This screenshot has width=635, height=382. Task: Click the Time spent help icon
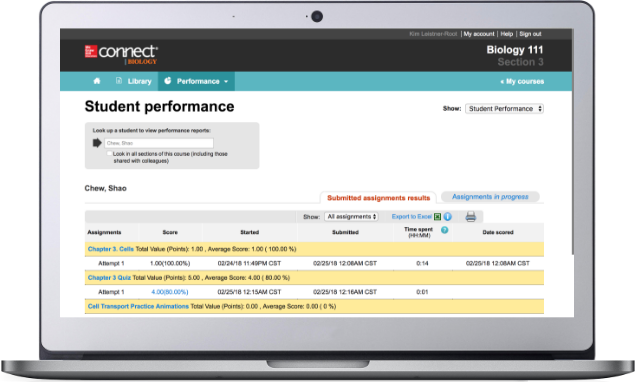point(444,230)
